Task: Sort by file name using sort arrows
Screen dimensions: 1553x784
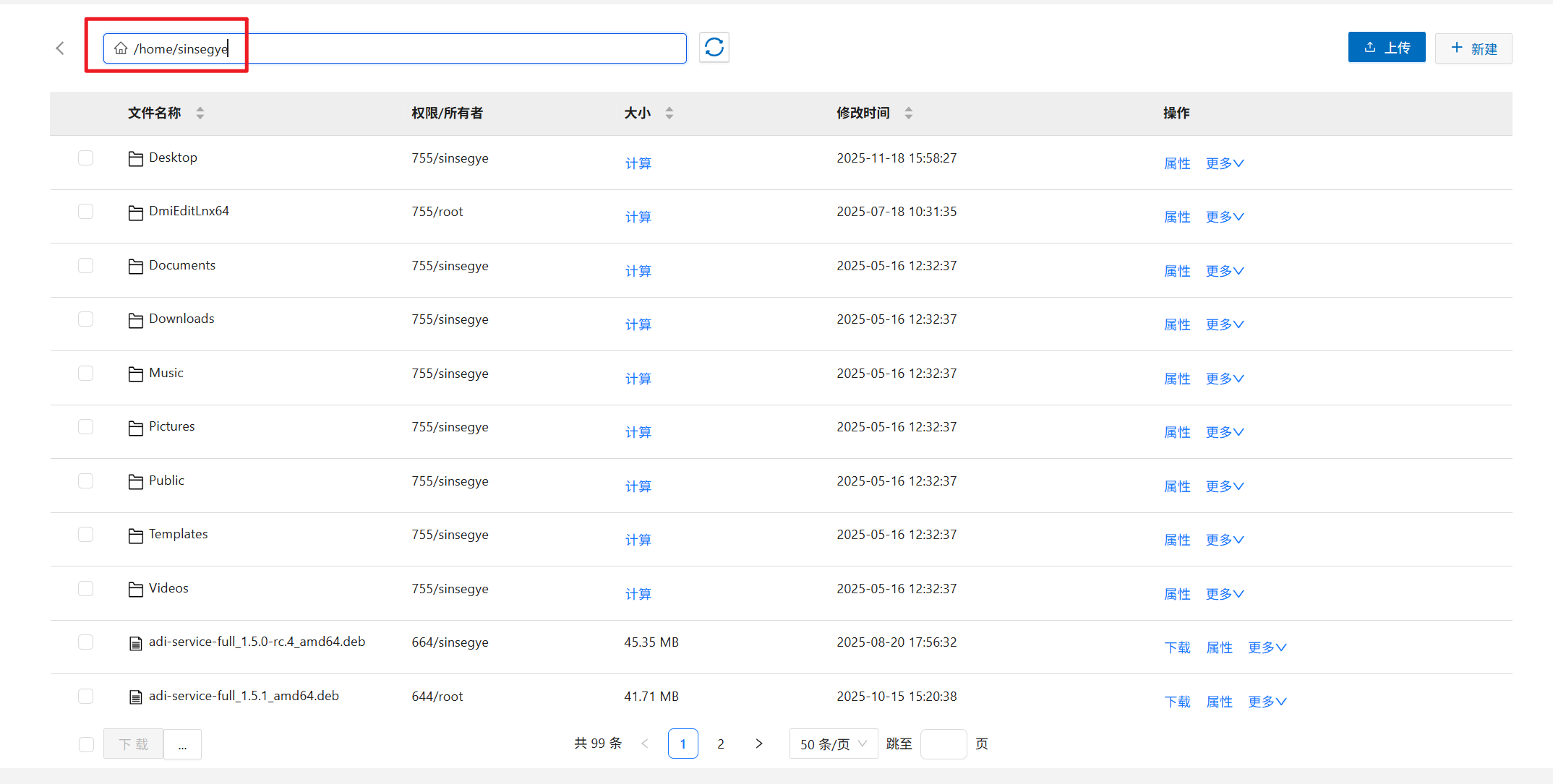Action: click(200, 113)
